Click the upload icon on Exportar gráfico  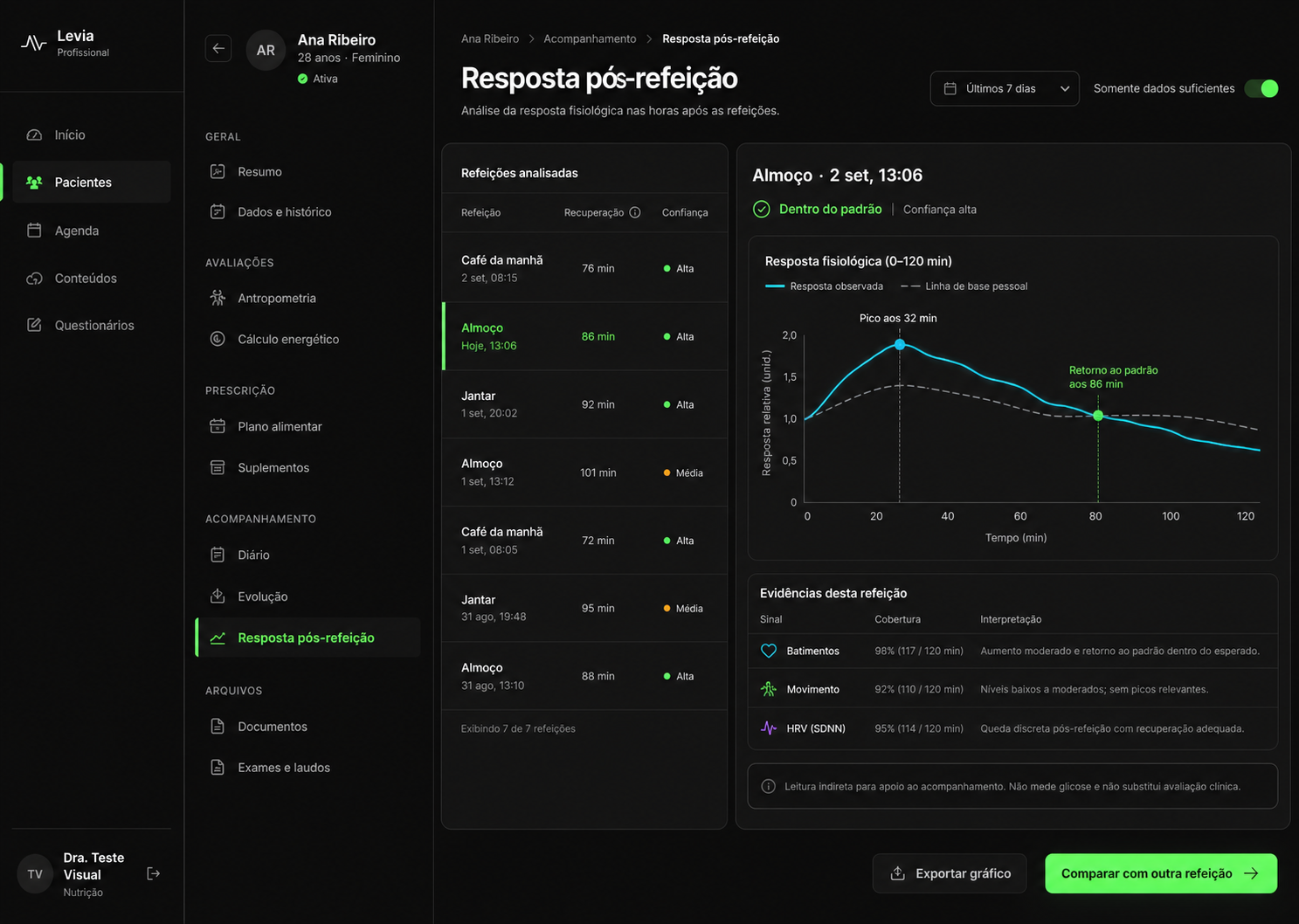(897, 873)
